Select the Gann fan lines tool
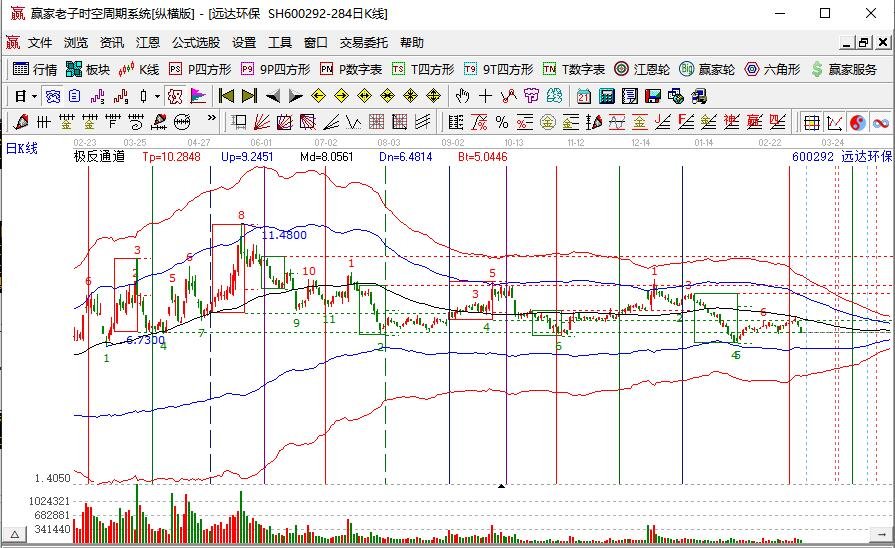 261,122
